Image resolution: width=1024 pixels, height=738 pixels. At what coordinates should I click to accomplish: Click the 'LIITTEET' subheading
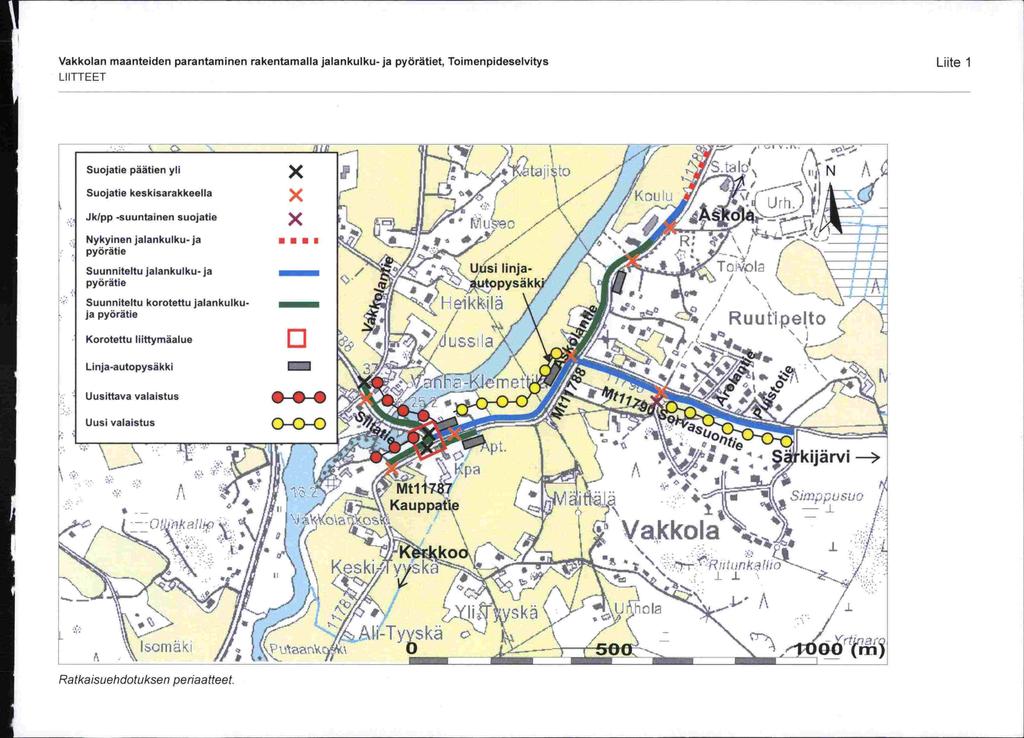coord(82,77)
